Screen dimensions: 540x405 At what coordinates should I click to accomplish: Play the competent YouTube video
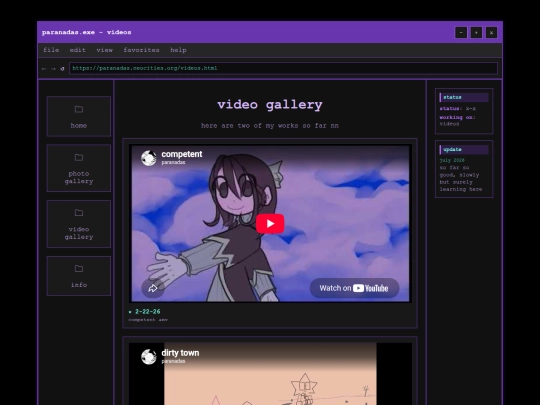tap(270, 224)
